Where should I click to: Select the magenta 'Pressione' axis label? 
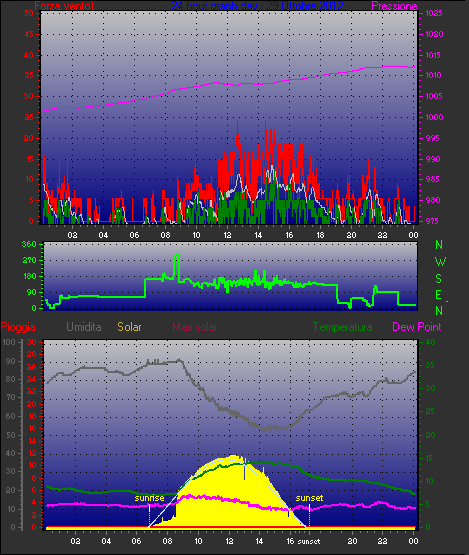[394, 6]
